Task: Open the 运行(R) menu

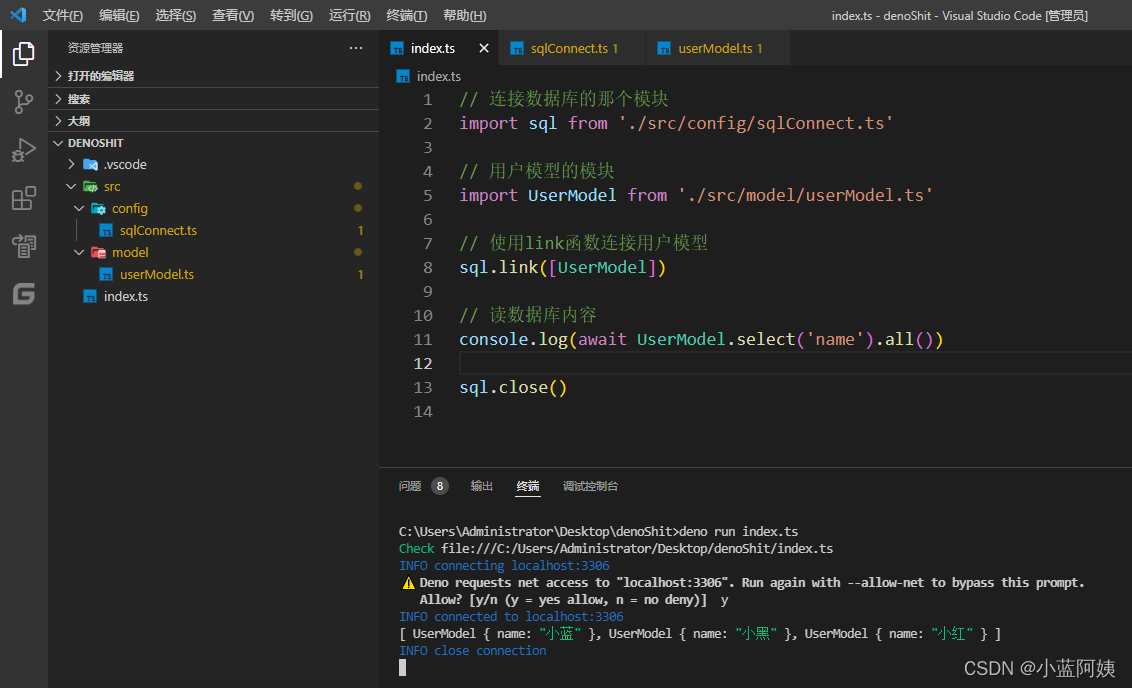Action: (x=349, y=15)
